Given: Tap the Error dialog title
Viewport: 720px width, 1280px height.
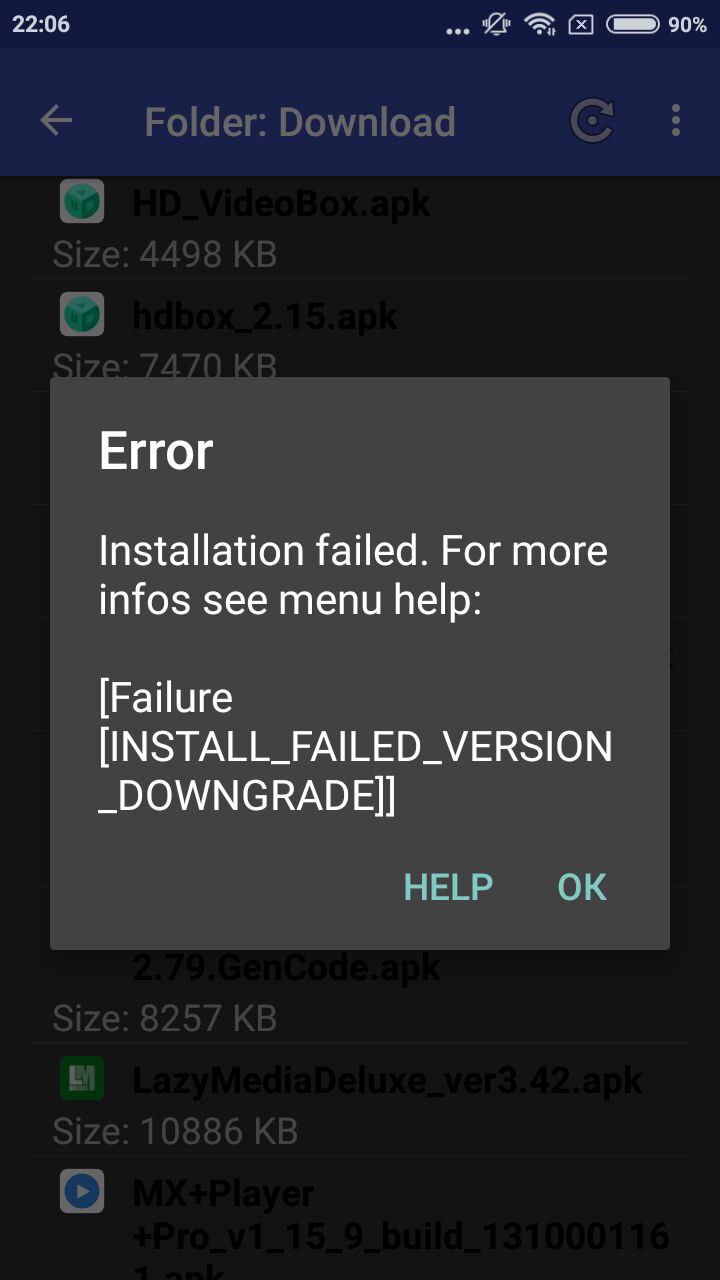Looking at the screenshot, I should pyautogui.click(x=156, y=451).
